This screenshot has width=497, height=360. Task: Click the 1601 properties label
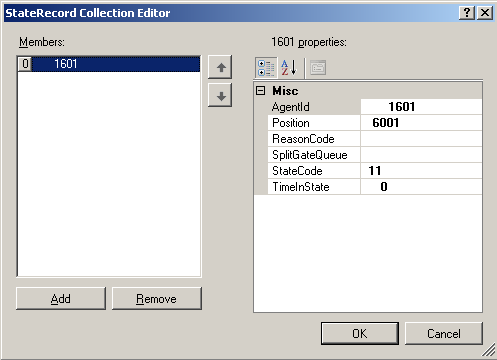[309, 42]
